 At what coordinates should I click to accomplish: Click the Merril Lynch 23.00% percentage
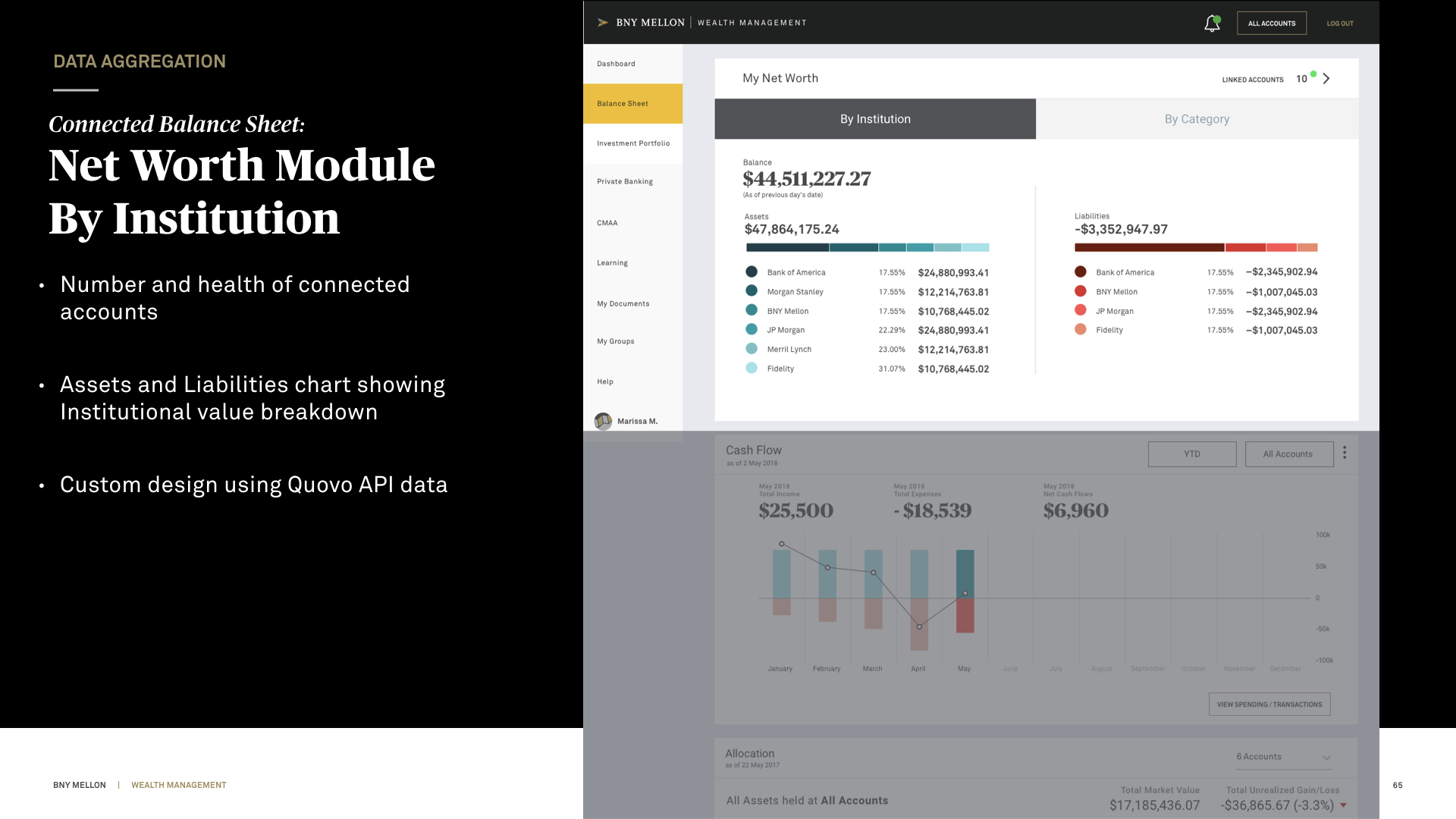click(892, 350)
